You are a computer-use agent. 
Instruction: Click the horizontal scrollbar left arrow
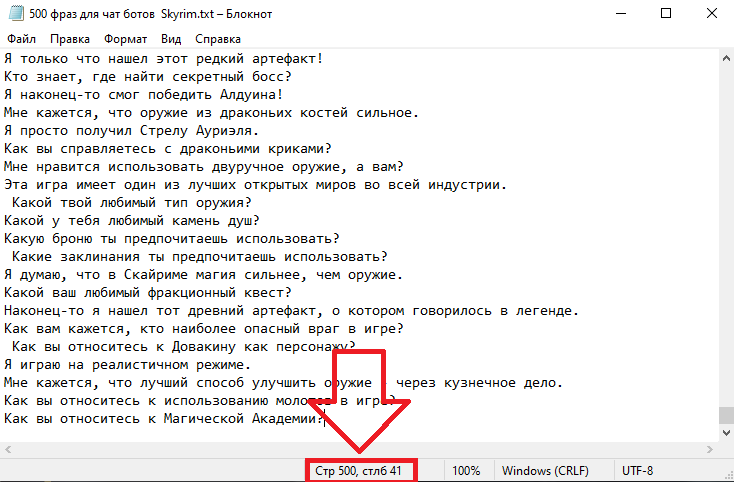click(8, 449)
